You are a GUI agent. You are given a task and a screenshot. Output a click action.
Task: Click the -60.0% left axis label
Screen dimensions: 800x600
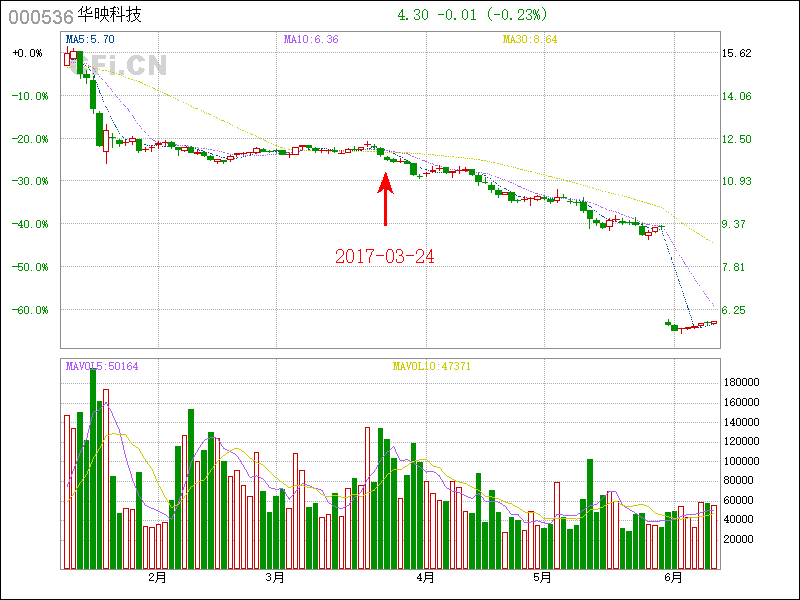(x=30, y=310)
